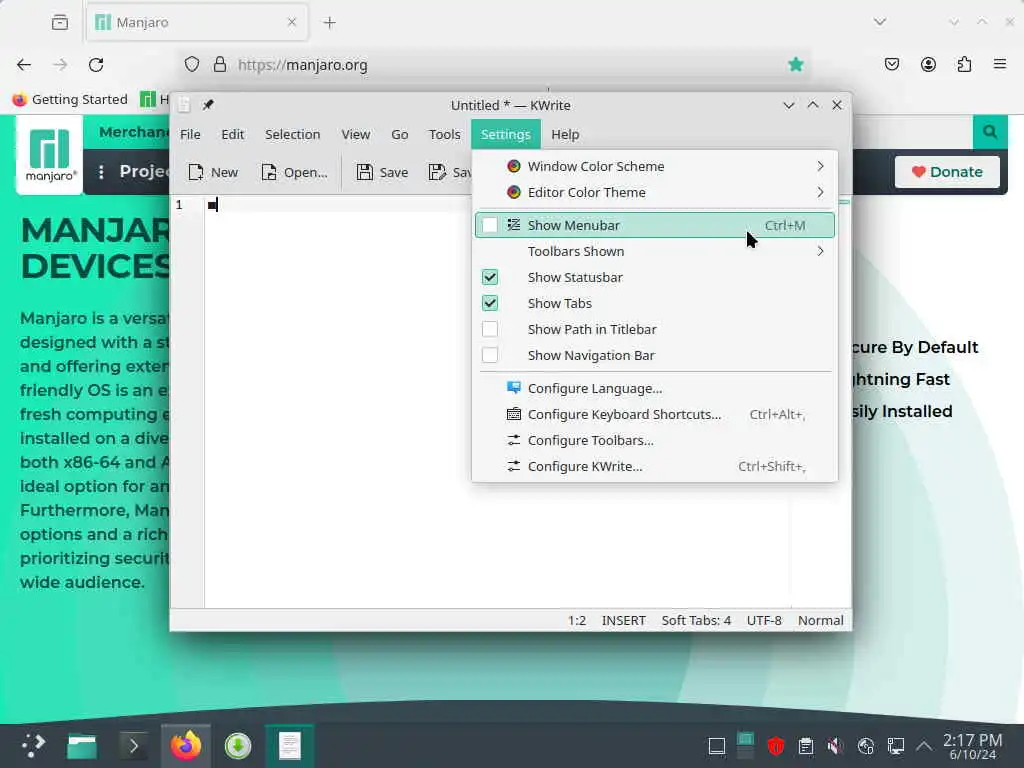Click the Save icon in KWrite toolbar
Viewport: 1024px width, 768px height.
tap(364, 172)
